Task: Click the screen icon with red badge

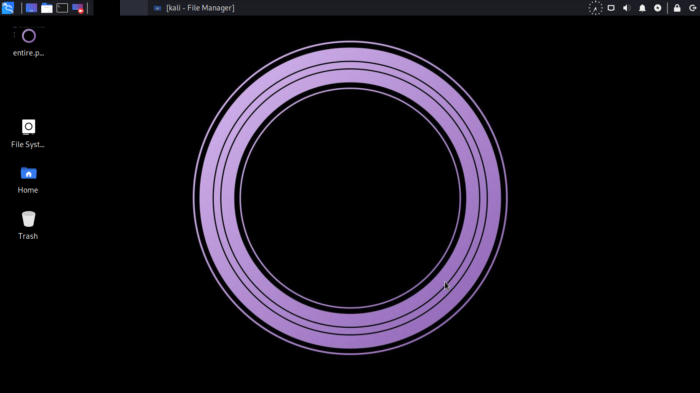Action: [78, 8]
